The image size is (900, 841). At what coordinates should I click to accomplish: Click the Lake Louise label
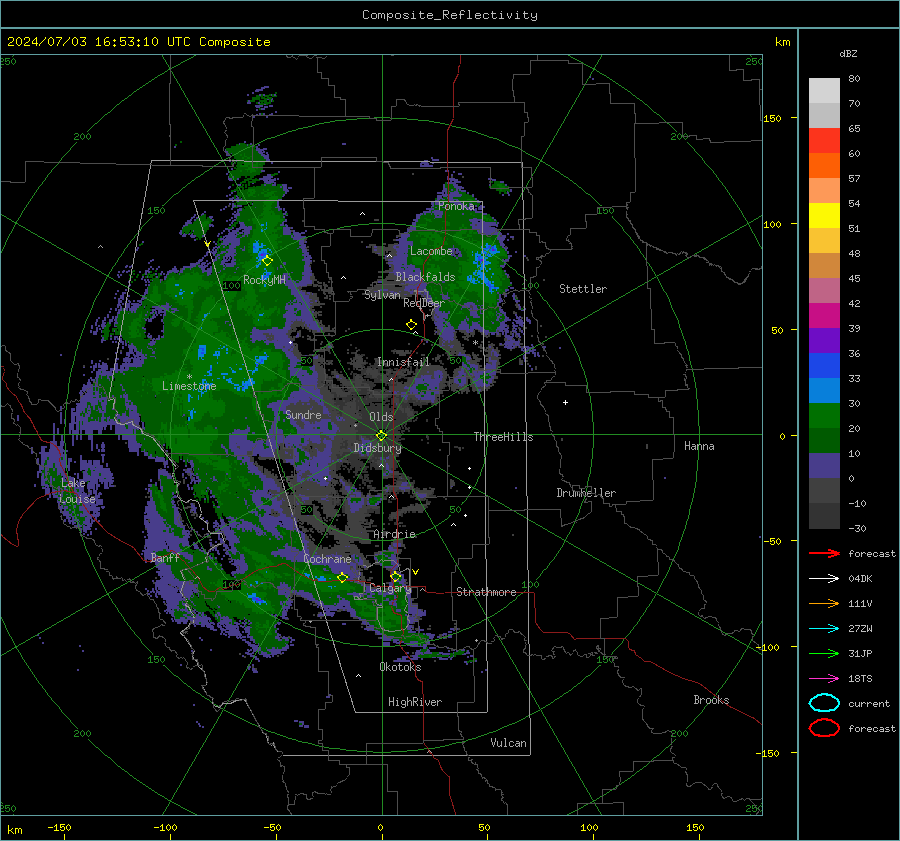point(77,491)
